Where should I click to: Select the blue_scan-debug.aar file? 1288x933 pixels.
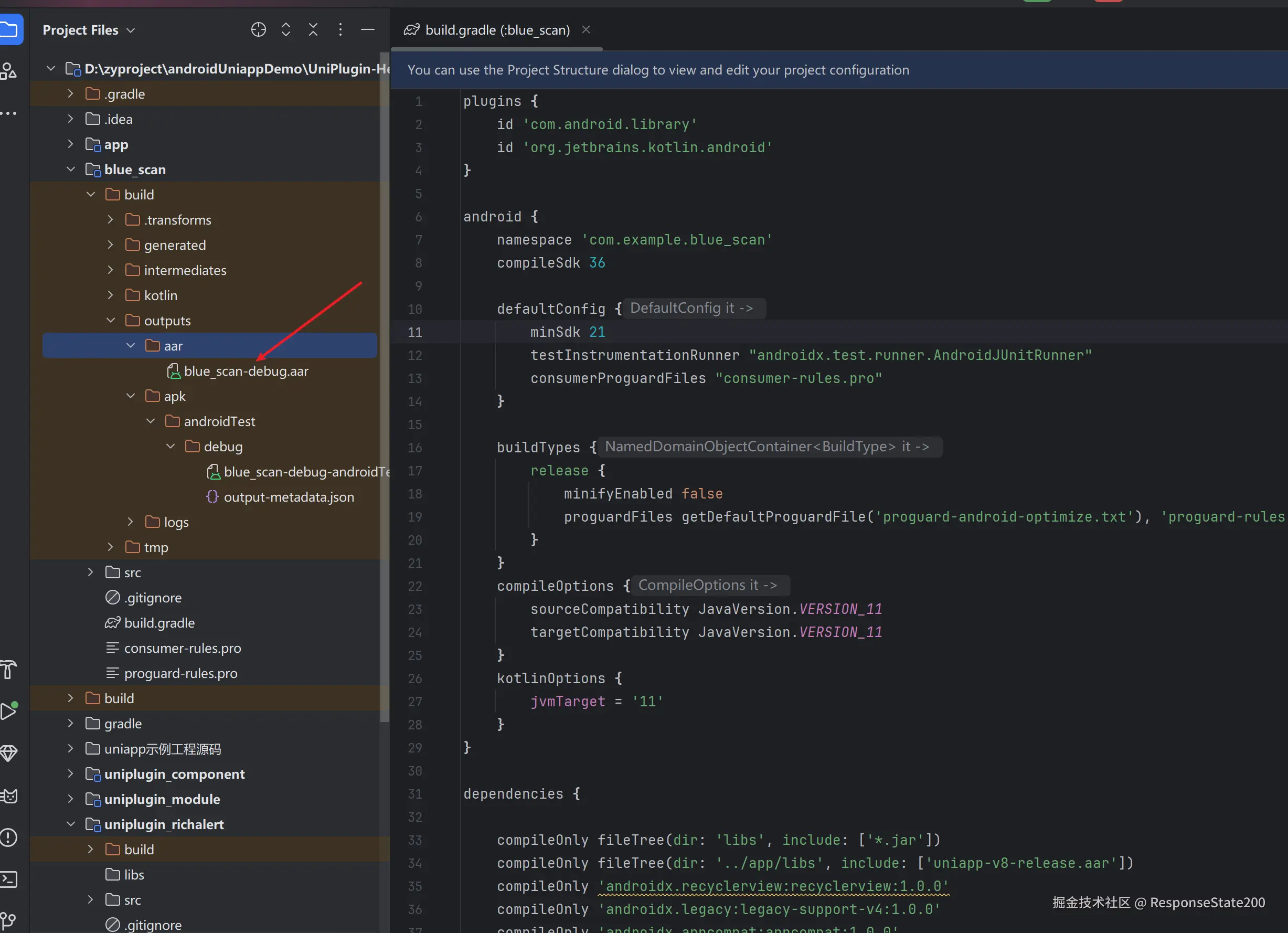[246, 371]
